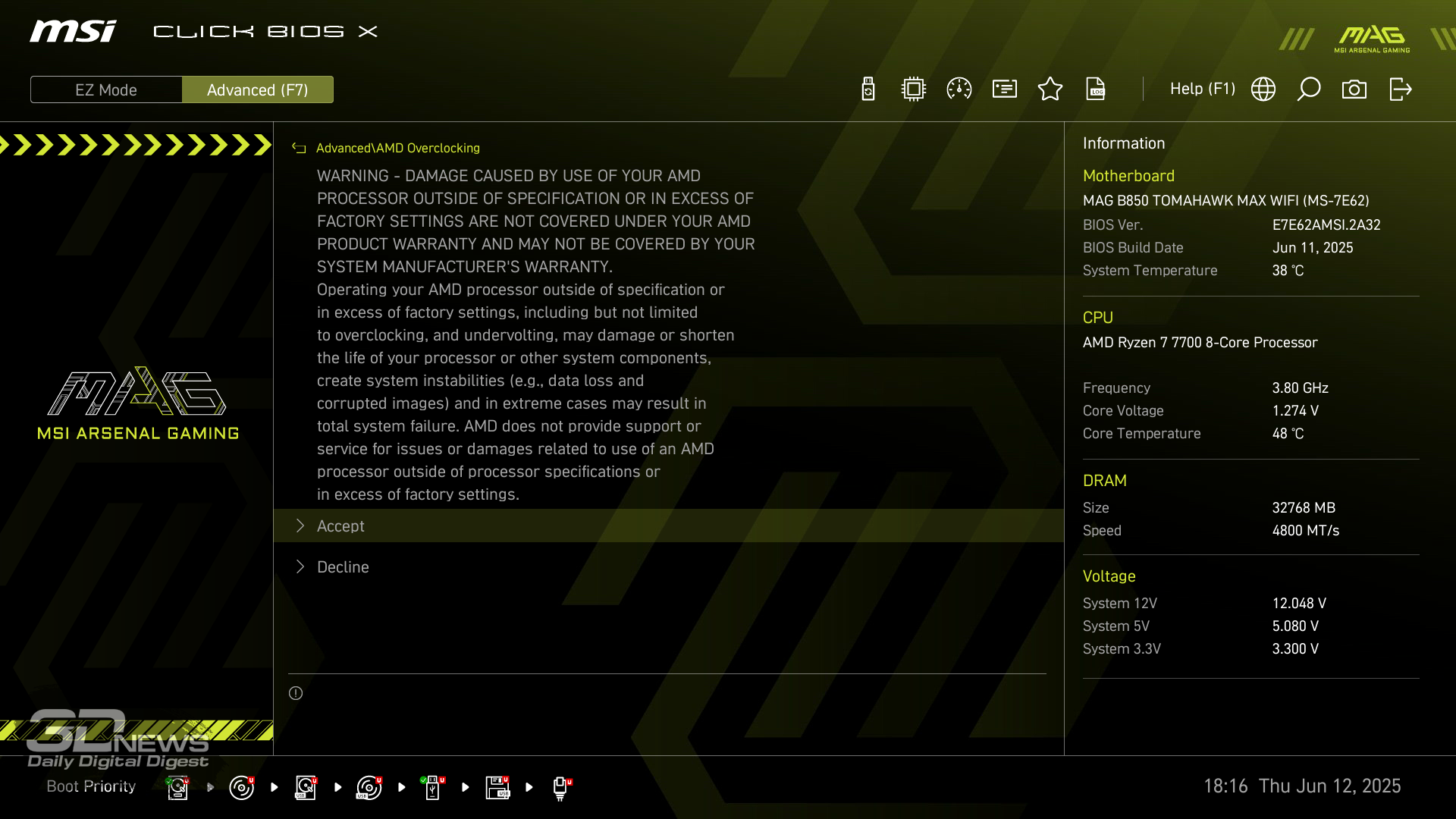Change language with the globe icon
The height and width of the screenshot is (819, 1456).
click(x=1263, y=89)
